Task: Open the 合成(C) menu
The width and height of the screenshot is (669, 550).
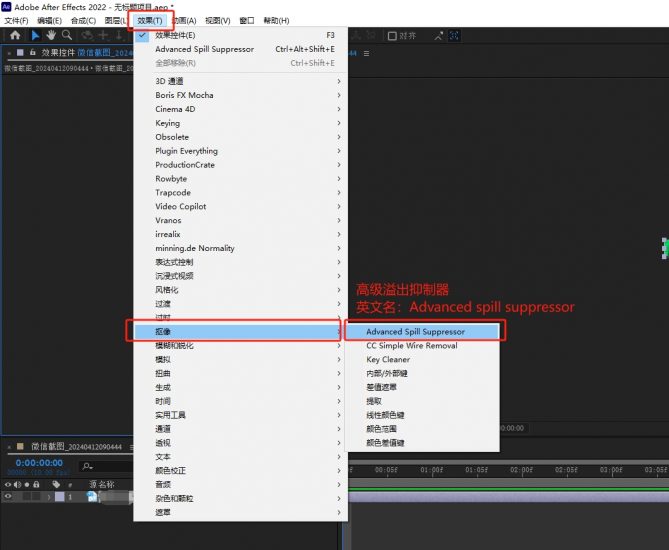Action: click(83, 20)
